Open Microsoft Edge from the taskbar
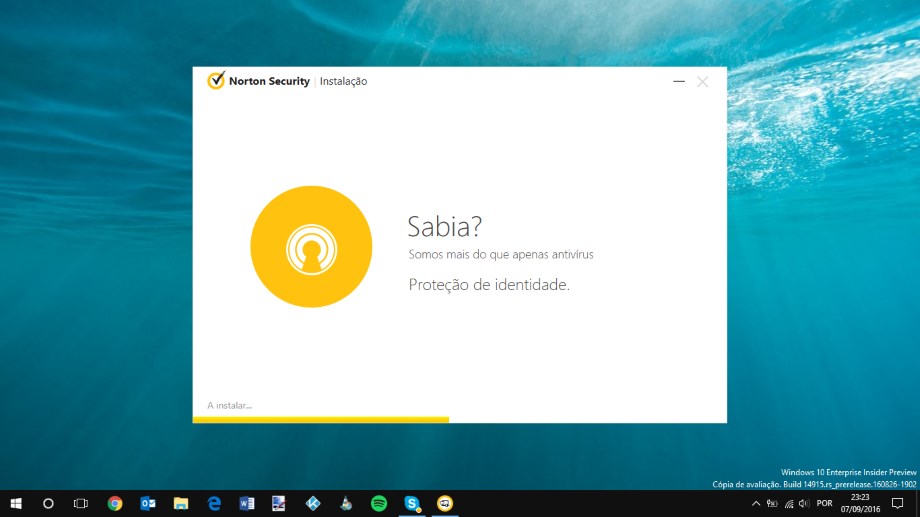Image resolution: width=920 pixels, height=517 pixels. [x=214, y=503]
